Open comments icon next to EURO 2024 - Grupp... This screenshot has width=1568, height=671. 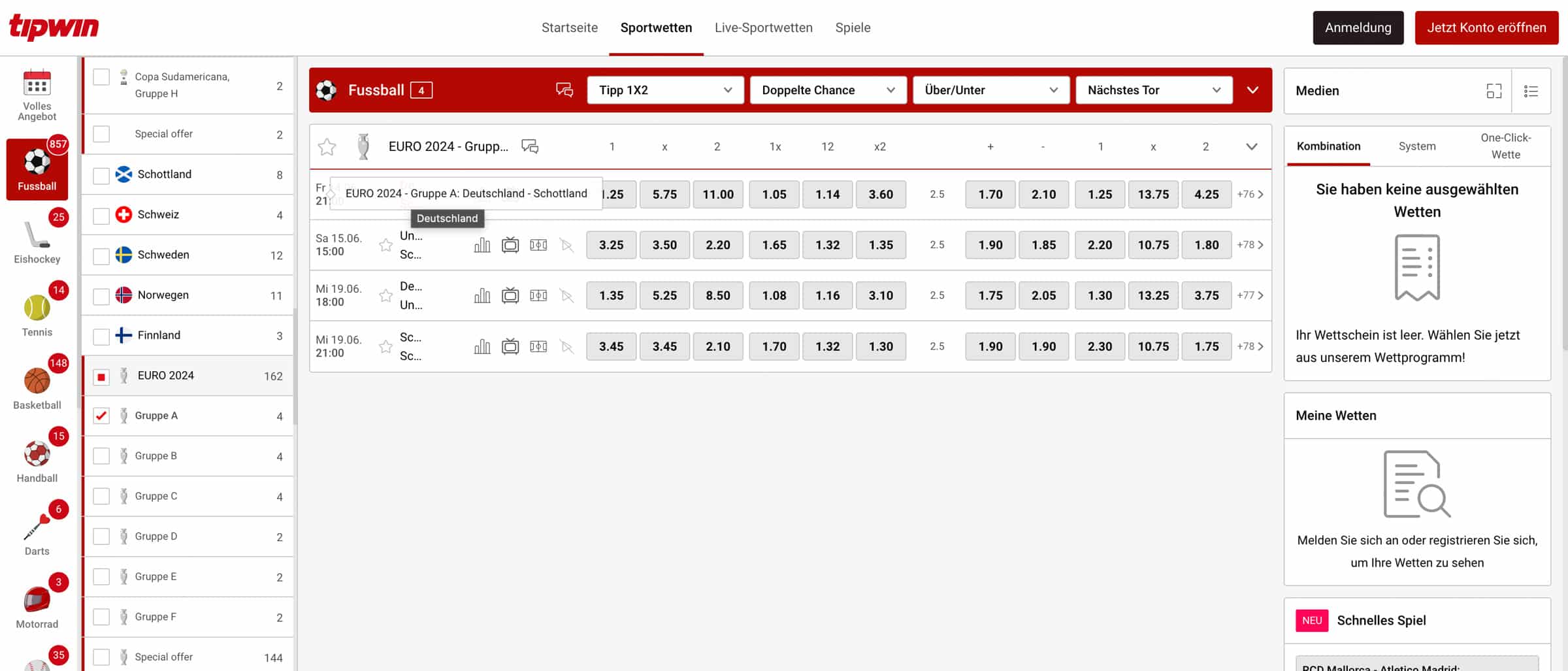[530, 146]
